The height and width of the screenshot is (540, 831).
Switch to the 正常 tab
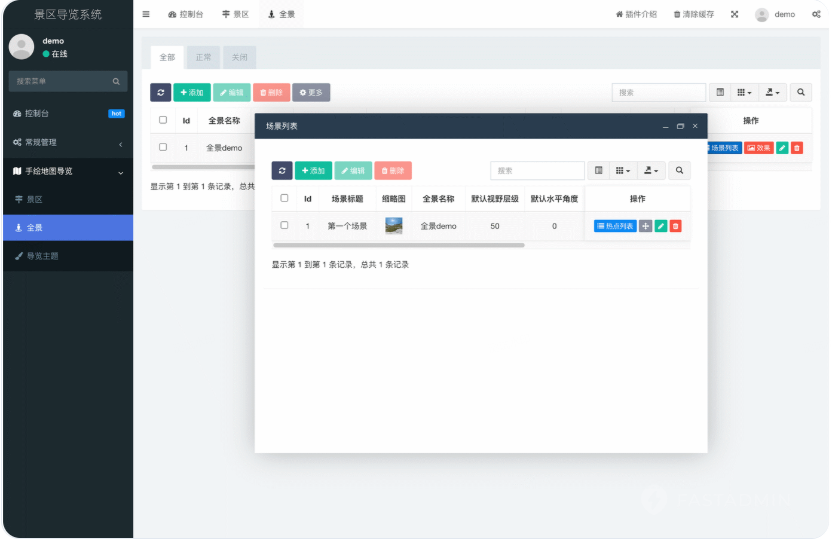coord(203,57)
